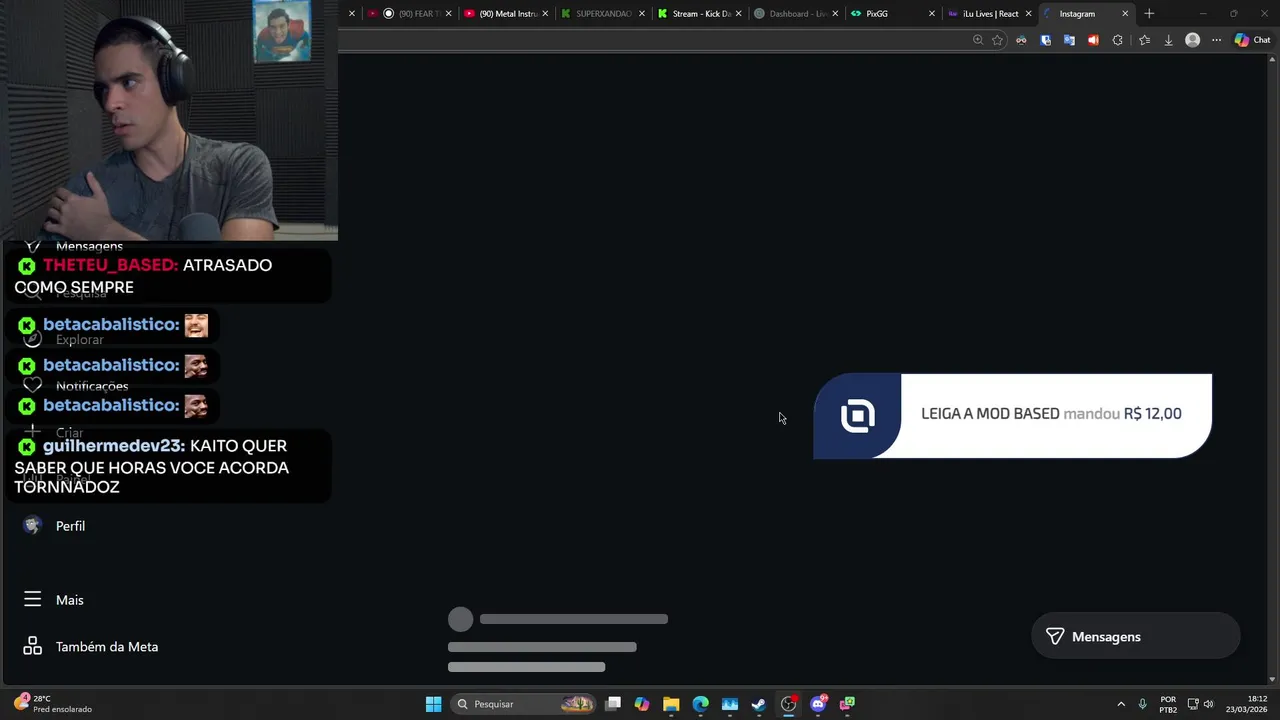Open the browser downloads icon
Screen dimensions: 1280x720
(x=1168, y=40)
